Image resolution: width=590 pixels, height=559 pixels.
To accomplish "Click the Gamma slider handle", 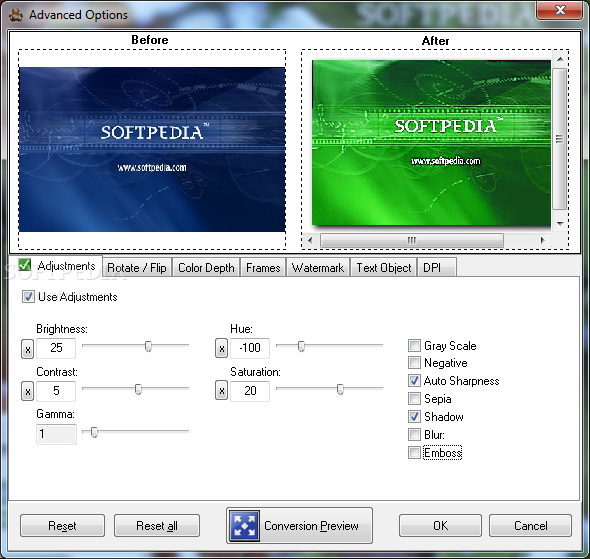I will click(x=94, y=432).
